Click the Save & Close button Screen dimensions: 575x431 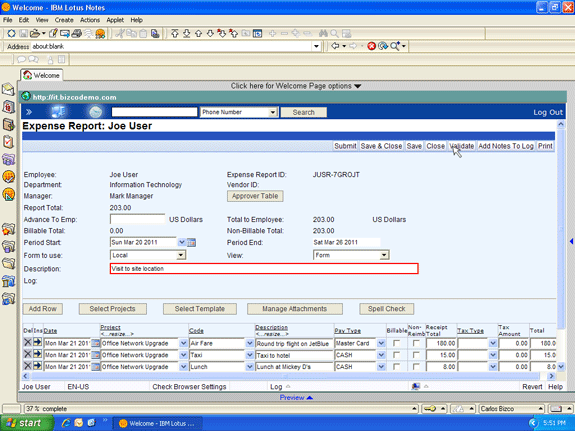click(381, 146)
